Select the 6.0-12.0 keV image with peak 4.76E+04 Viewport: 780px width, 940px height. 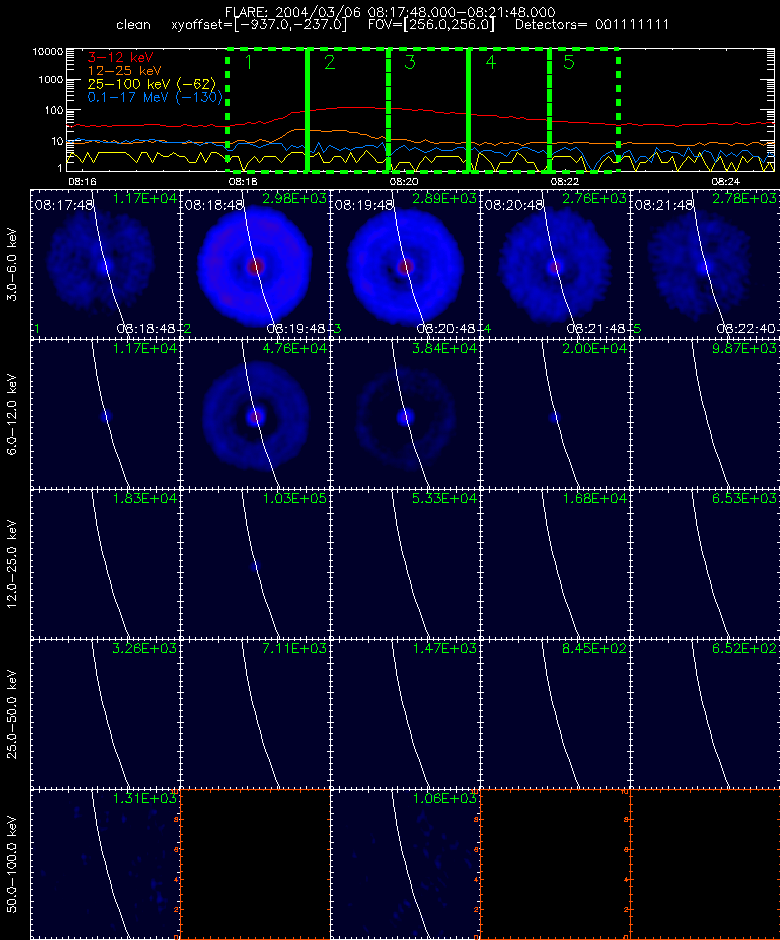[x=255, y=414]
